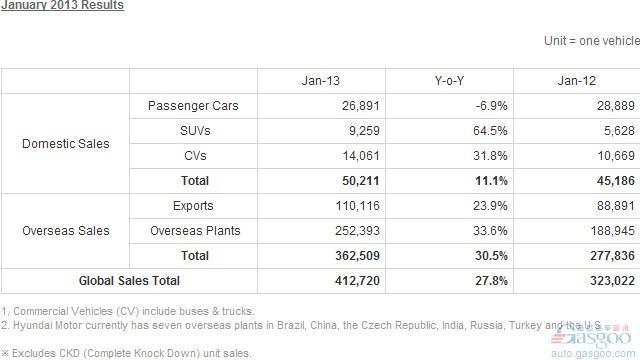The width and height of the screenshot is (640, 360).
Task: Select the Jan-13 column header
Action: tap(321, 81)
